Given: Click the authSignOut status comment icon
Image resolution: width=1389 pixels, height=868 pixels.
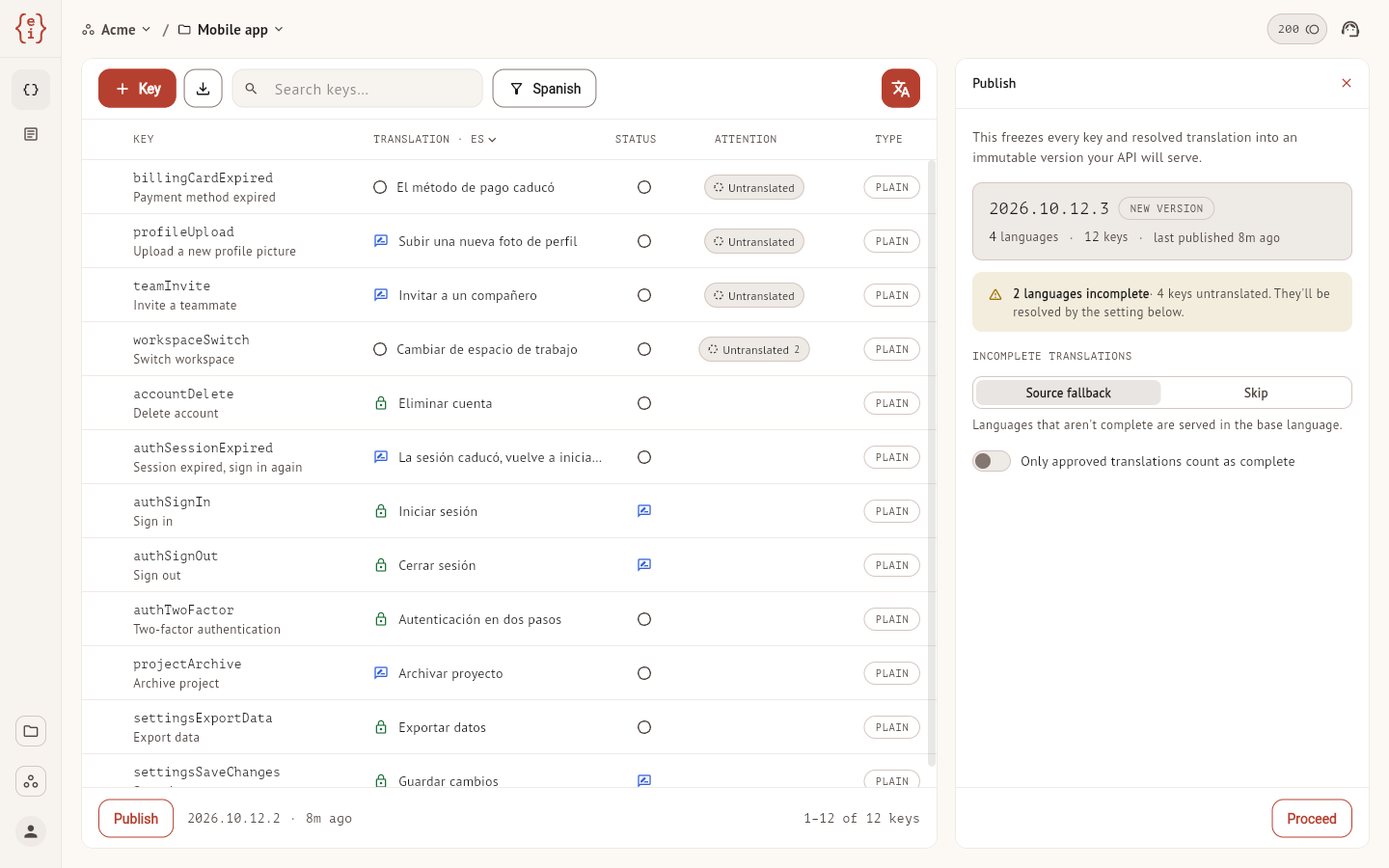Looking at the screenshot, I should [644, 565].
